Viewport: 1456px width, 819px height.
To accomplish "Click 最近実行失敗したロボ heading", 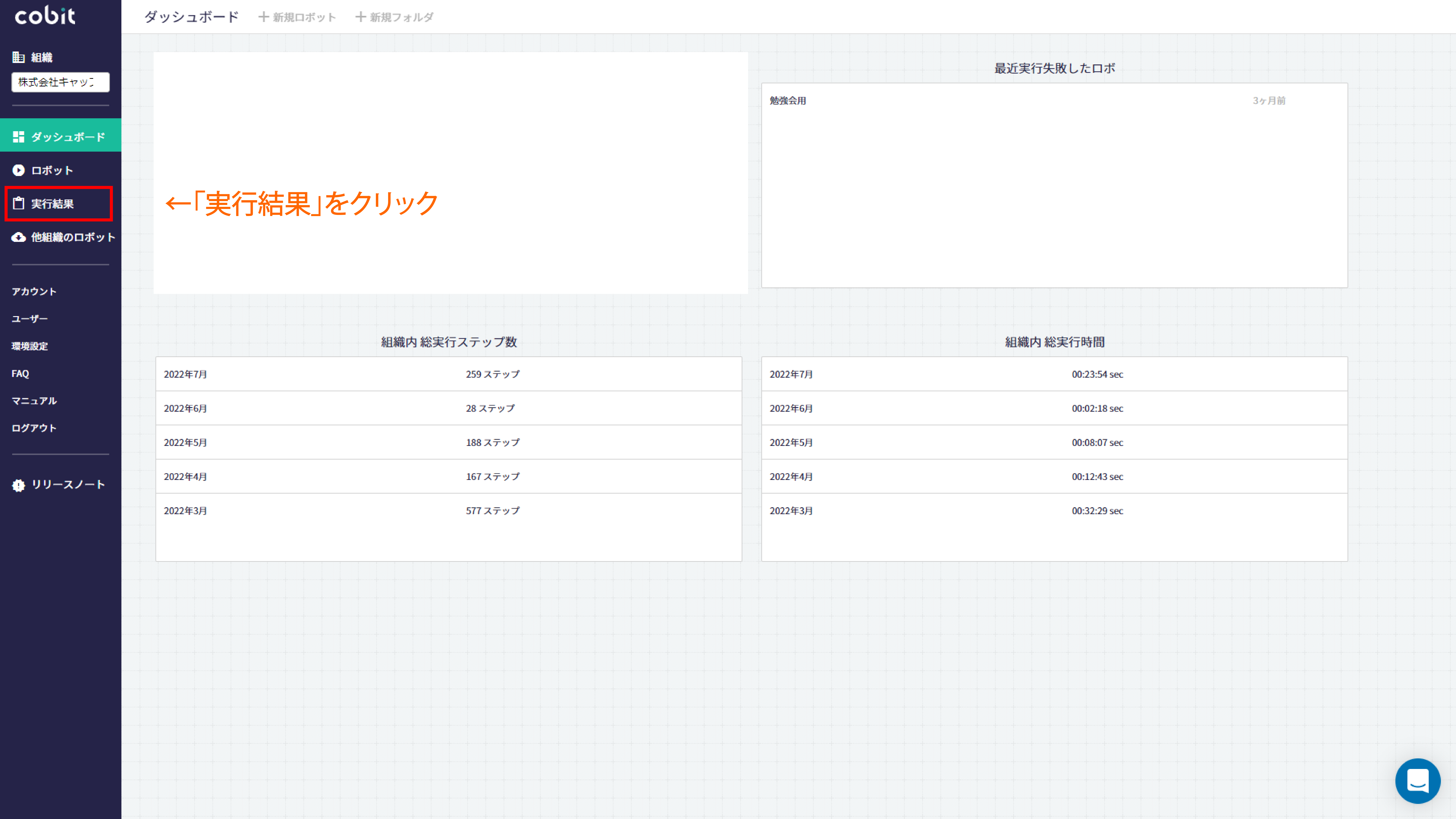I will point(1055,68).
